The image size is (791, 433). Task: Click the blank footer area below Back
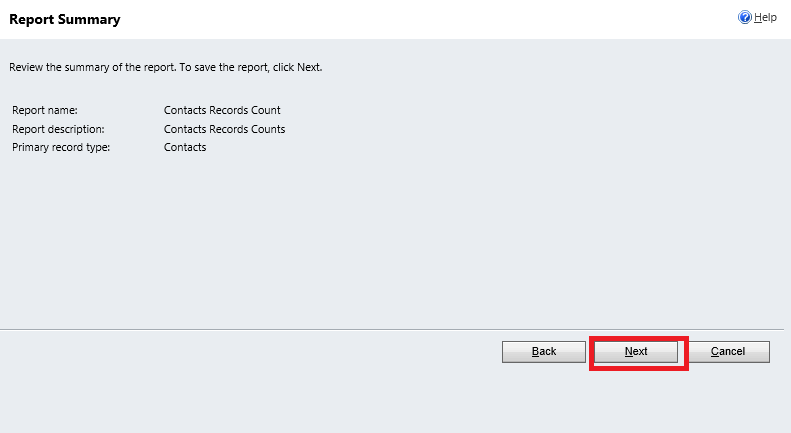pos(544,399)
